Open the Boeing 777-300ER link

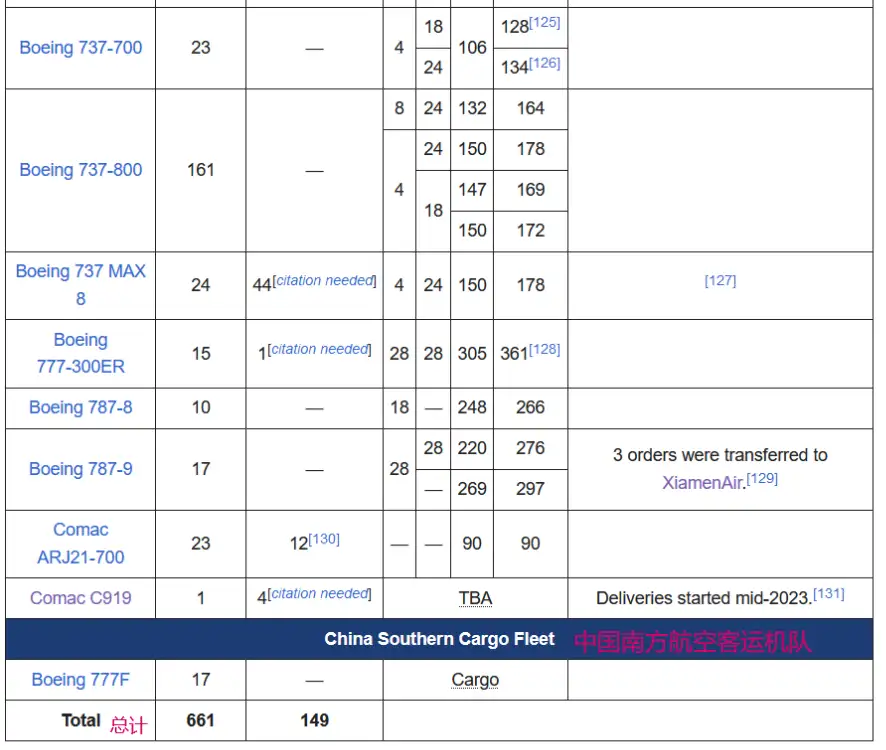81,353
